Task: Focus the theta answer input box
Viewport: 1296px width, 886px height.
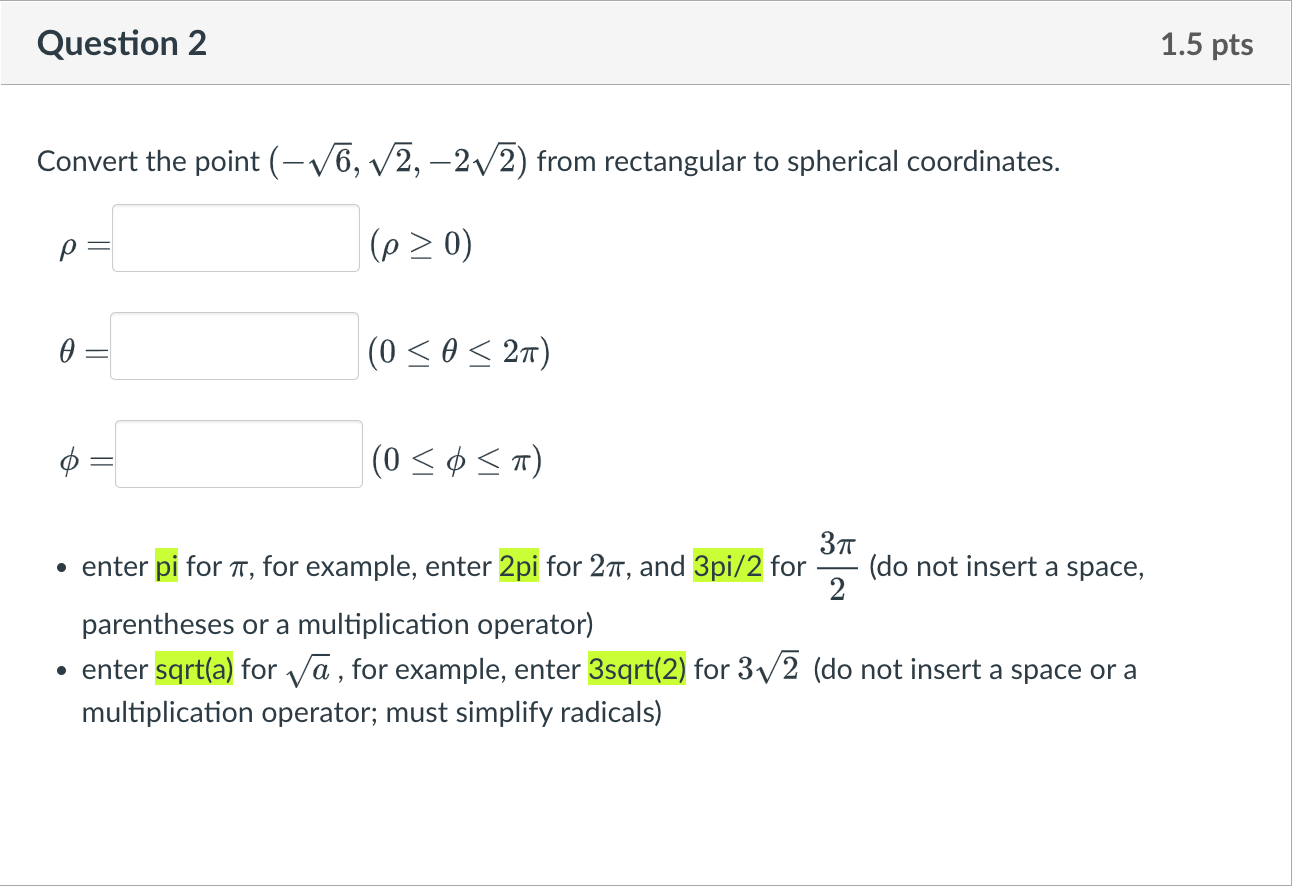Action: tap(235, 346)
